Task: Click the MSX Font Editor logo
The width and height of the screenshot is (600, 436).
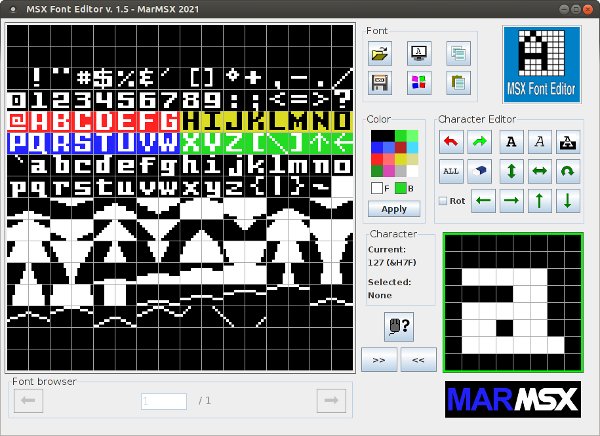Action: pos(542,65)
